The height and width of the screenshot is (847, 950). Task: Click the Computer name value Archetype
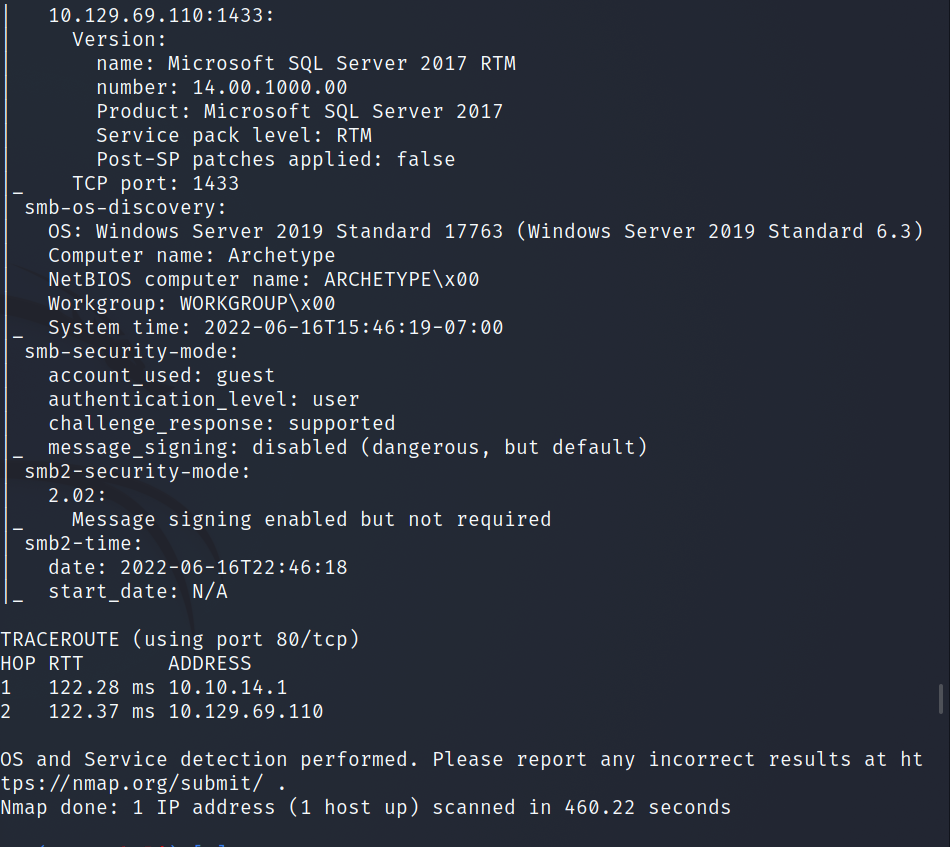tap(281, 255)
